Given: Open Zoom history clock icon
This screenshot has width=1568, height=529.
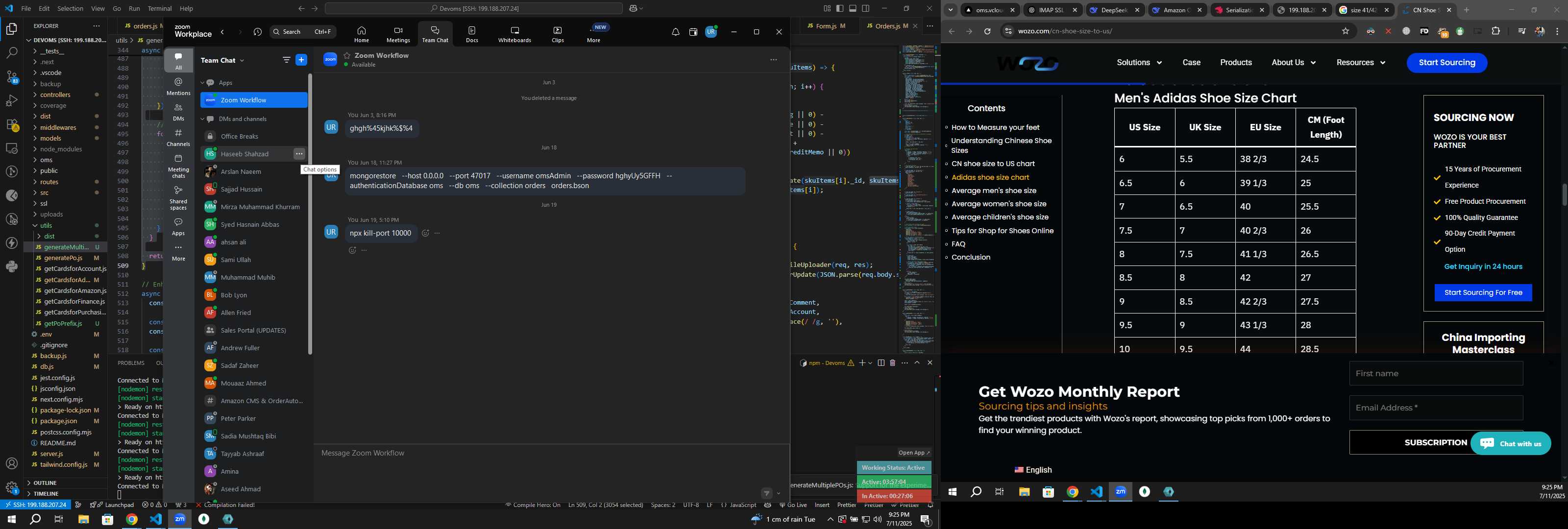Looking at the screenshot, I should tap(257, 32).
